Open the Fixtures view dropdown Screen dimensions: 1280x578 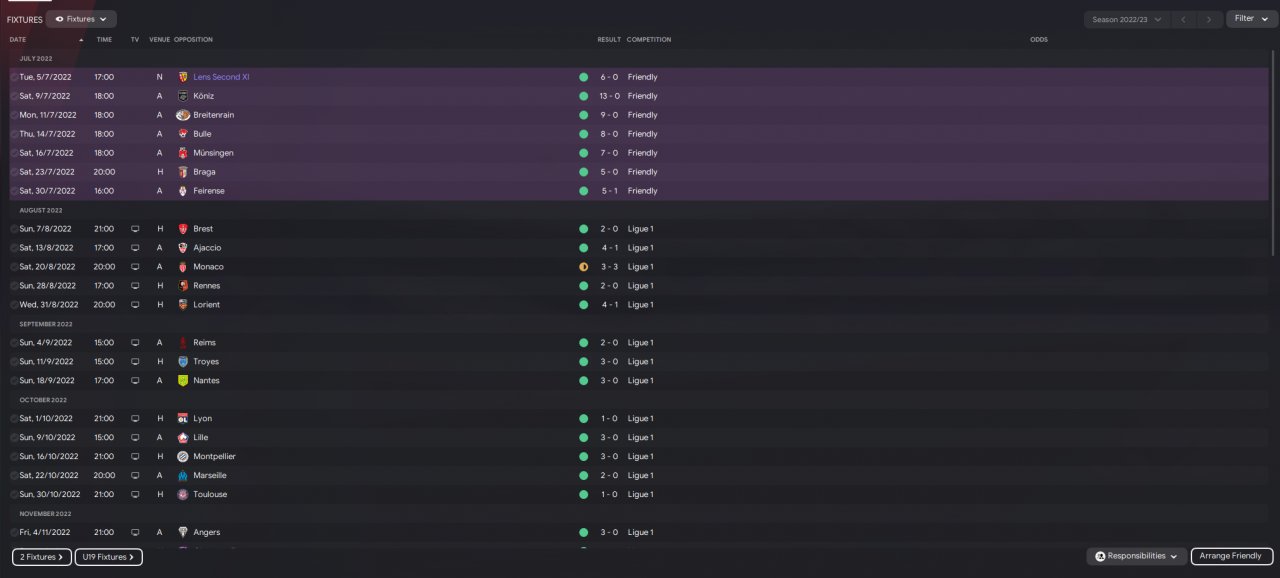[x=81, y=19]
